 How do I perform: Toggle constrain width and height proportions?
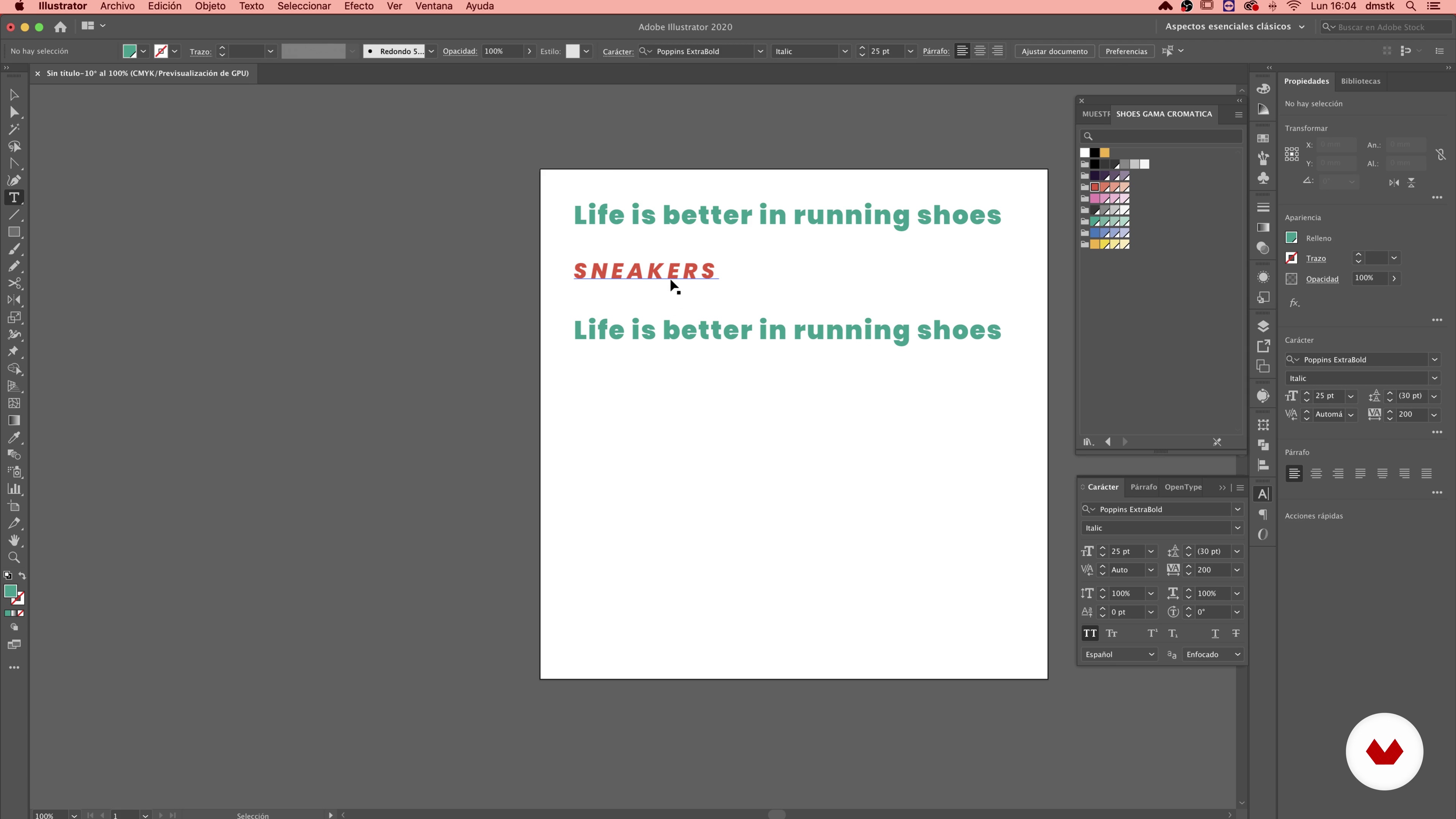(x=1441, y=154)
